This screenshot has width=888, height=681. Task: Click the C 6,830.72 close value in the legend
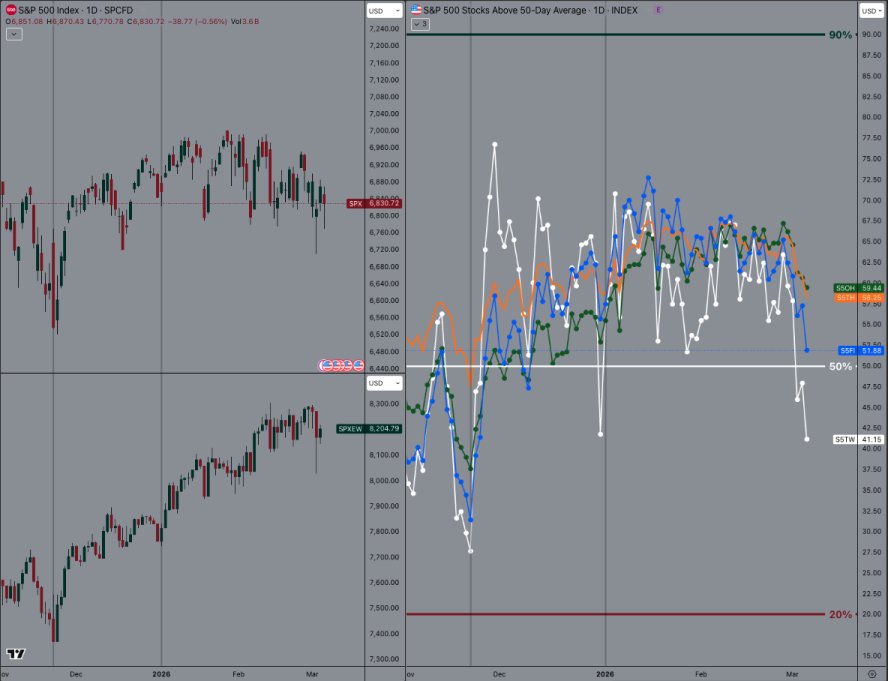146,22
